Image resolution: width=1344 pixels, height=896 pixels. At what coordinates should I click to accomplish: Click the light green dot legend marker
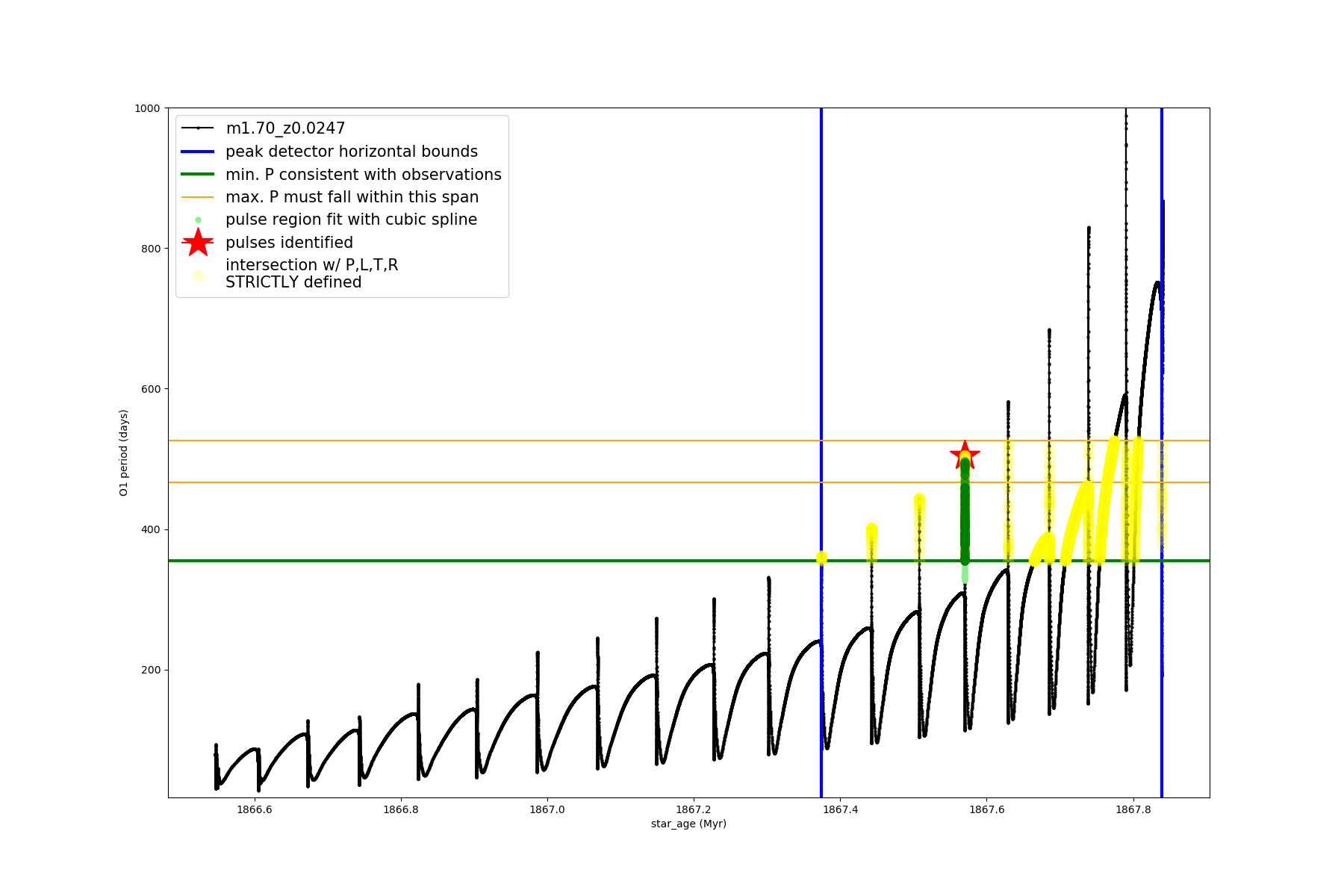(x=198, y=220)
